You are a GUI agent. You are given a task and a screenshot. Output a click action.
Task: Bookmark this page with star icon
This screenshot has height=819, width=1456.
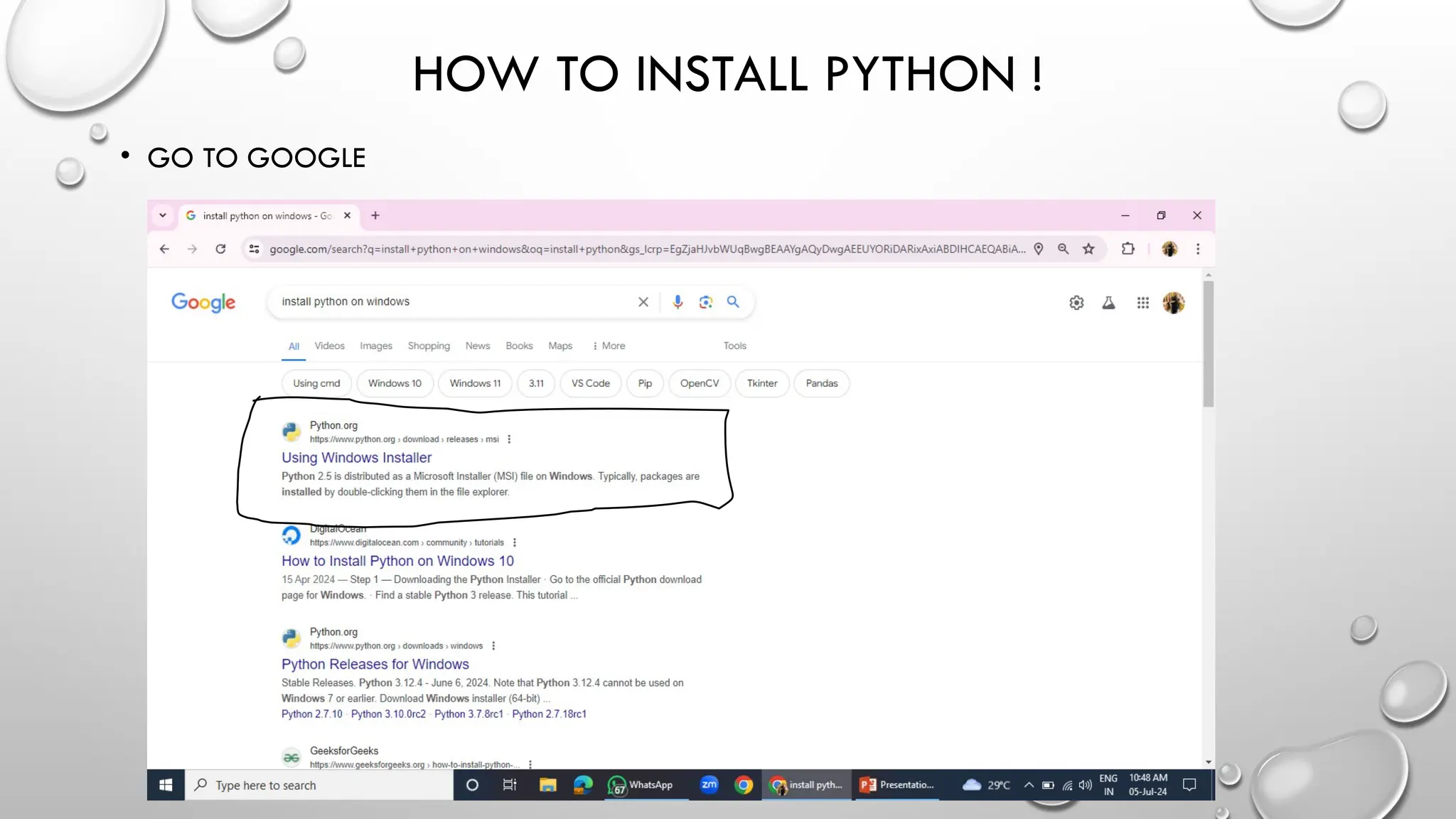click(x=1088, y=249)
